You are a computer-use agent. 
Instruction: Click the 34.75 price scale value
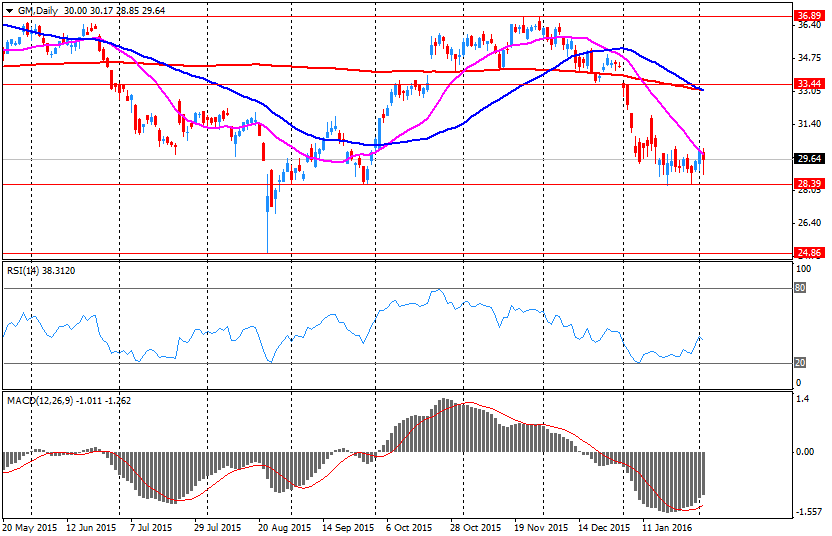[810, 57]
